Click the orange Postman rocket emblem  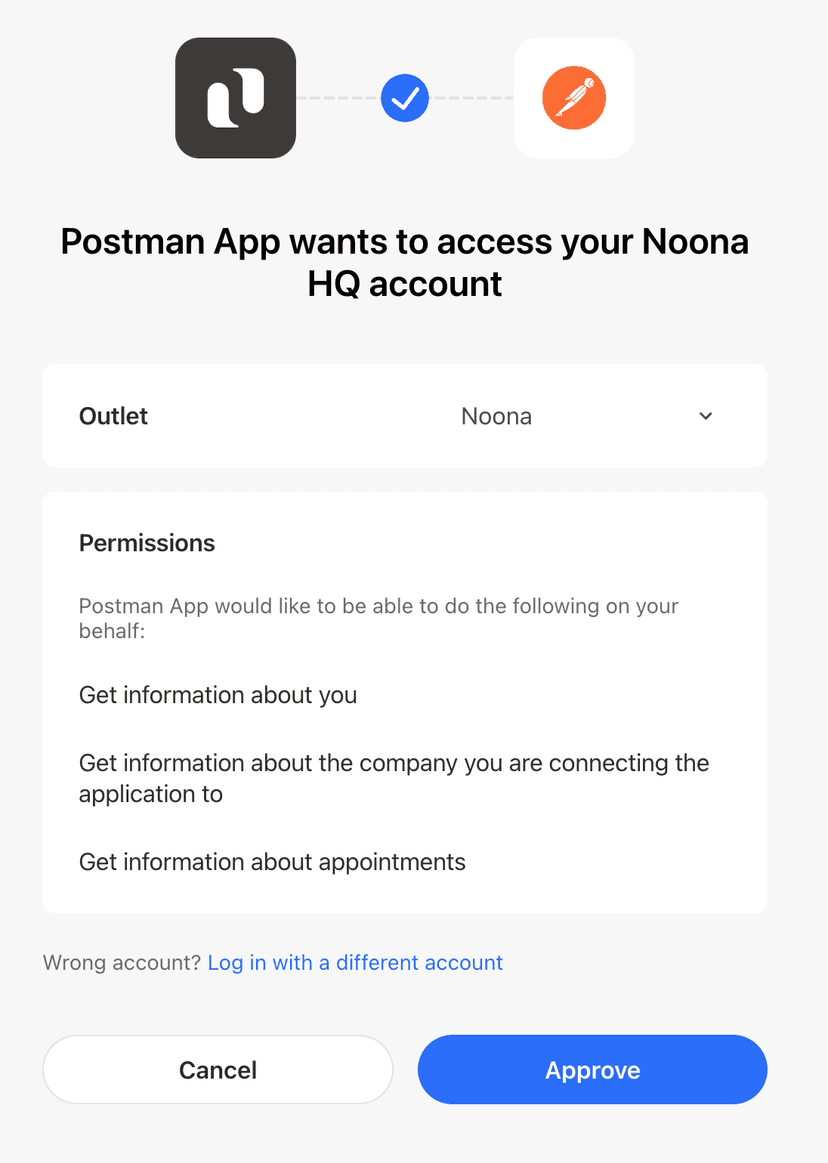(573, 98)
